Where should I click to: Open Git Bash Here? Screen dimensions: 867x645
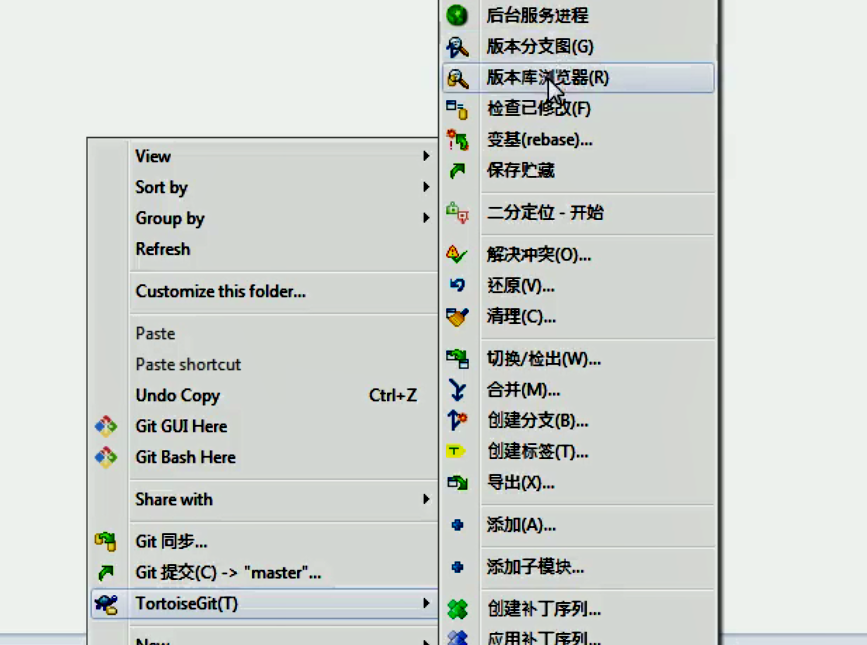point(264,457)
